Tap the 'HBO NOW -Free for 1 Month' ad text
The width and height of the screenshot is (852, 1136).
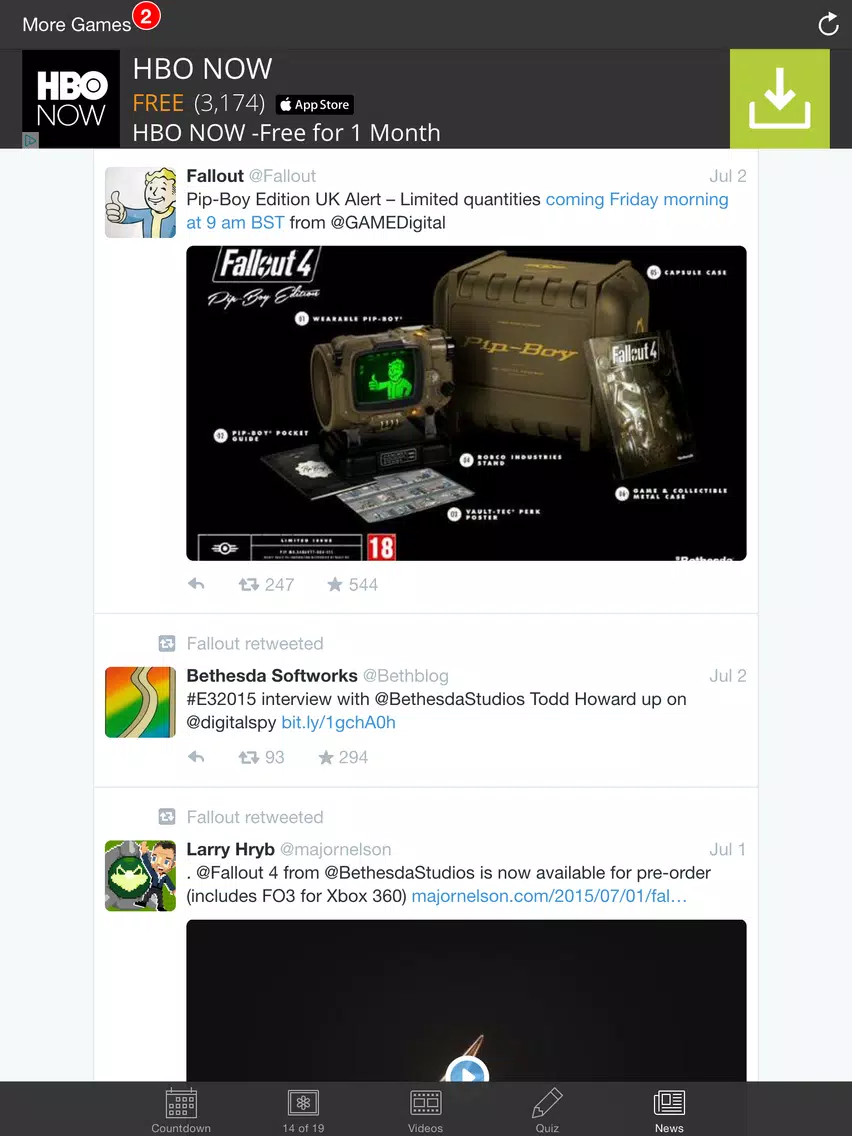click(286, 133)
